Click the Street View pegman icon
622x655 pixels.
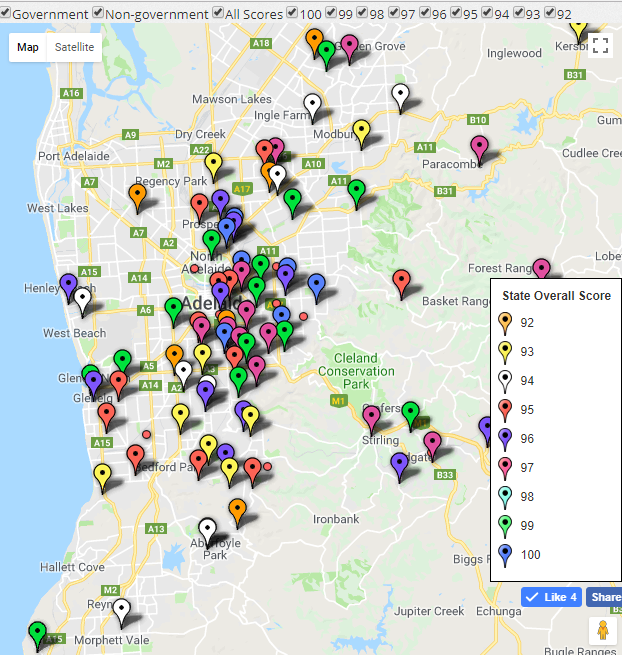pyautogui.click(x=602, y=631)
